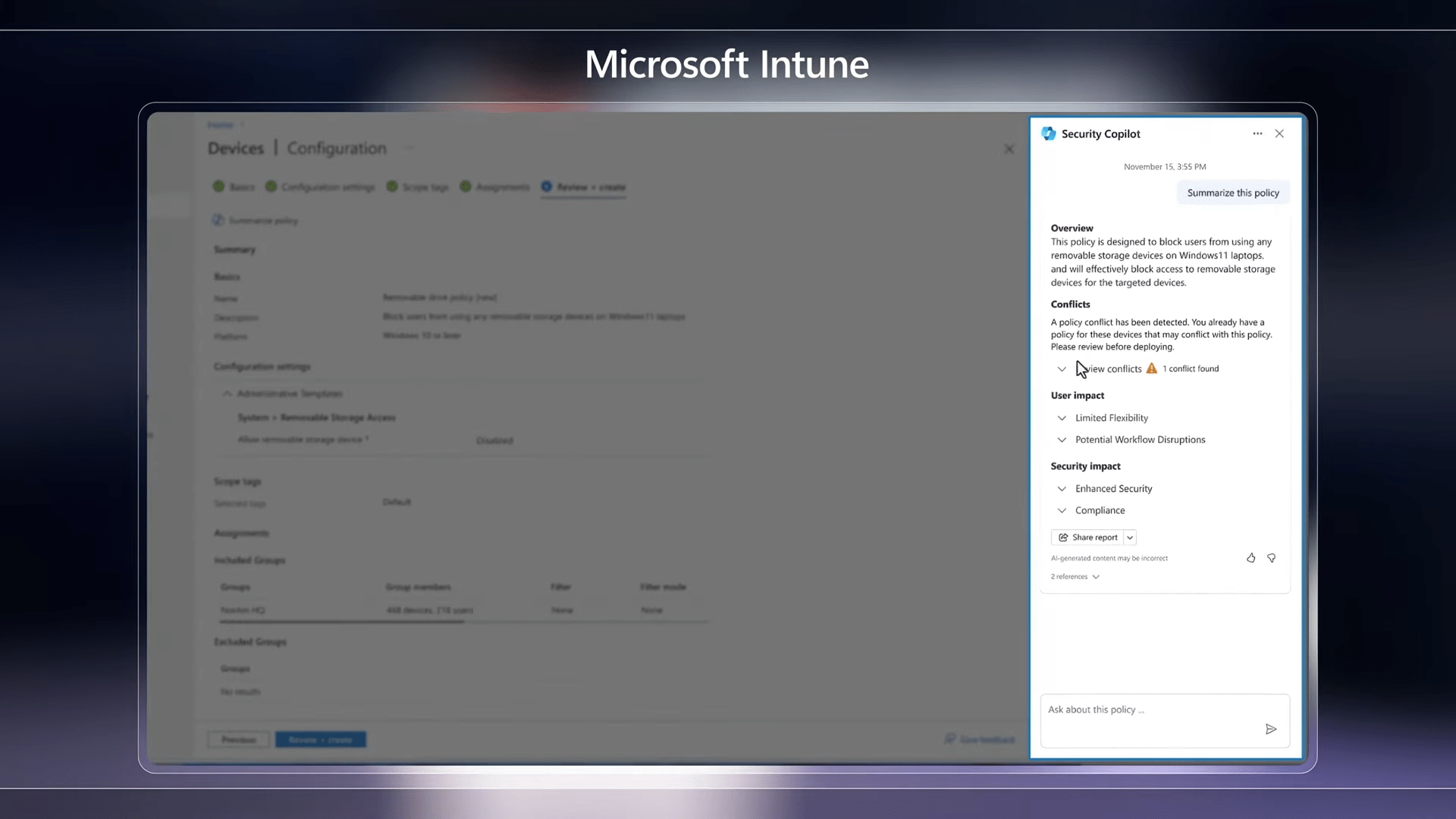Click the Share report dropdown arrow

coord(1130,537)
